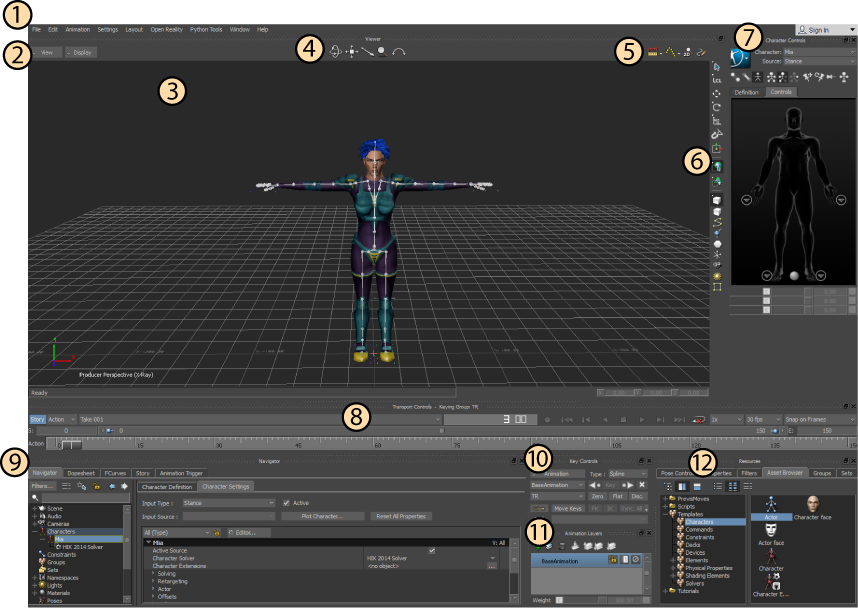This screenshot has height=608, width=858.
Task: Select the Scale tool in viewer toolbar
Action: coord(717,120)
